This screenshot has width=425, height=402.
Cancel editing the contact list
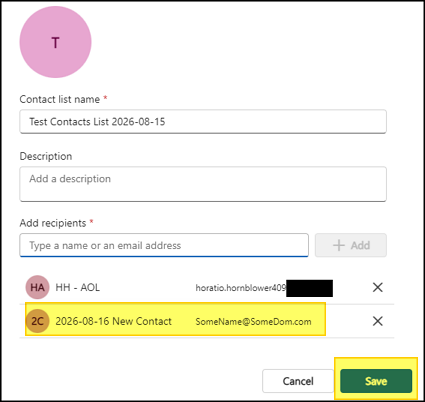(298, 381)
